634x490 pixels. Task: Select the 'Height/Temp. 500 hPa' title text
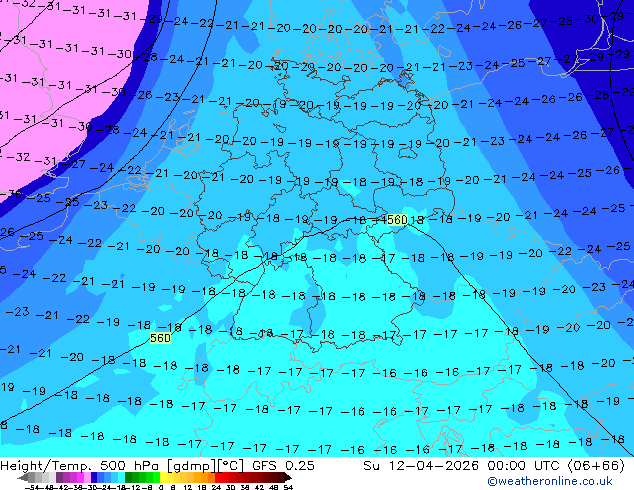coord(80,465)
